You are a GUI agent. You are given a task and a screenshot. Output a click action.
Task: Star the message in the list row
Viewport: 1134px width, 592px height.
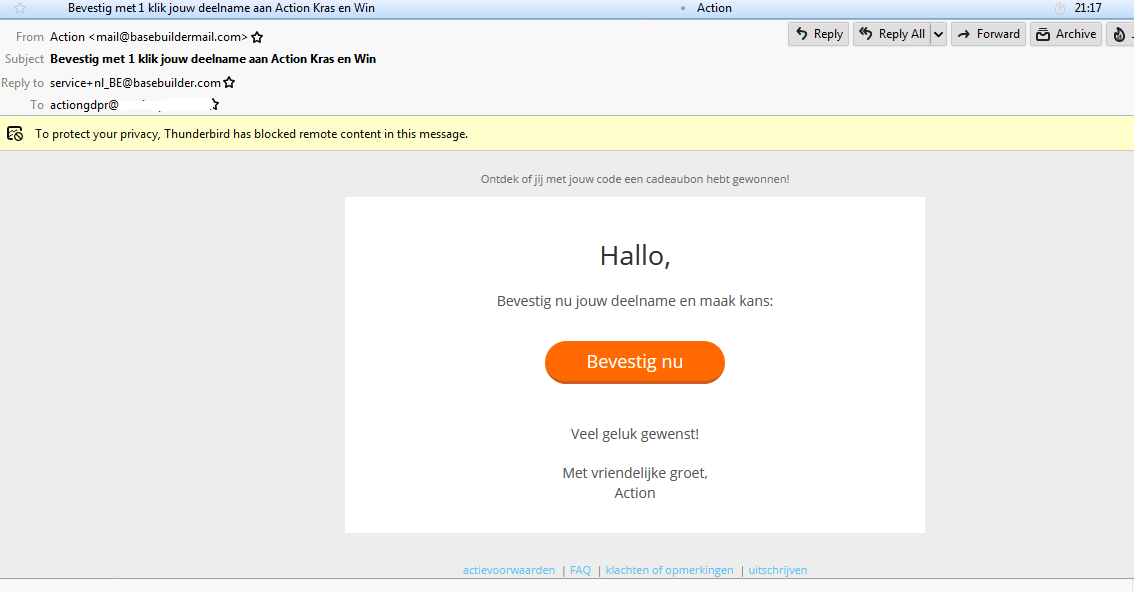20,8
